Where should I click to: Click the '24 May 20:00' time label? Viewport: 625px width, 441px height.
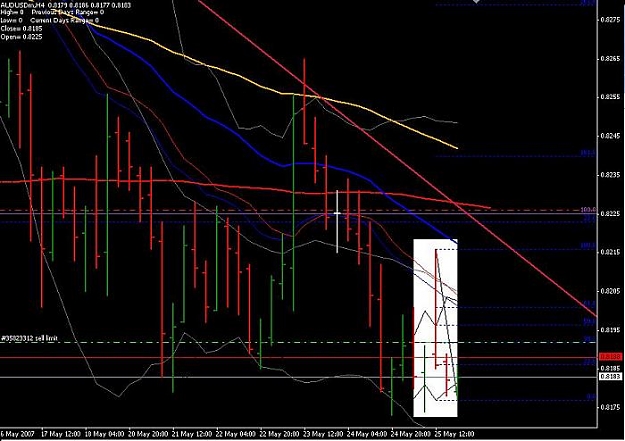411,434
